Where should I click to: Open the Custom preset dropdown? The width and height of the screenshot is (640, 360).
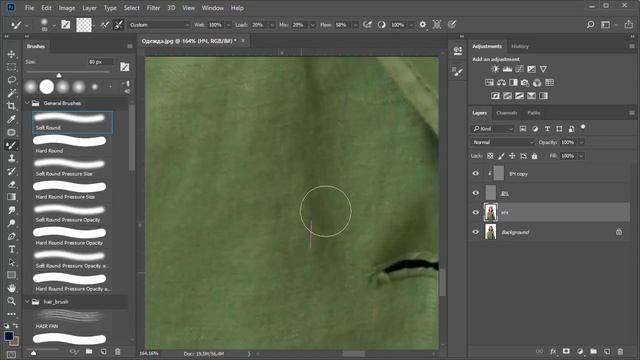[159, 25]
